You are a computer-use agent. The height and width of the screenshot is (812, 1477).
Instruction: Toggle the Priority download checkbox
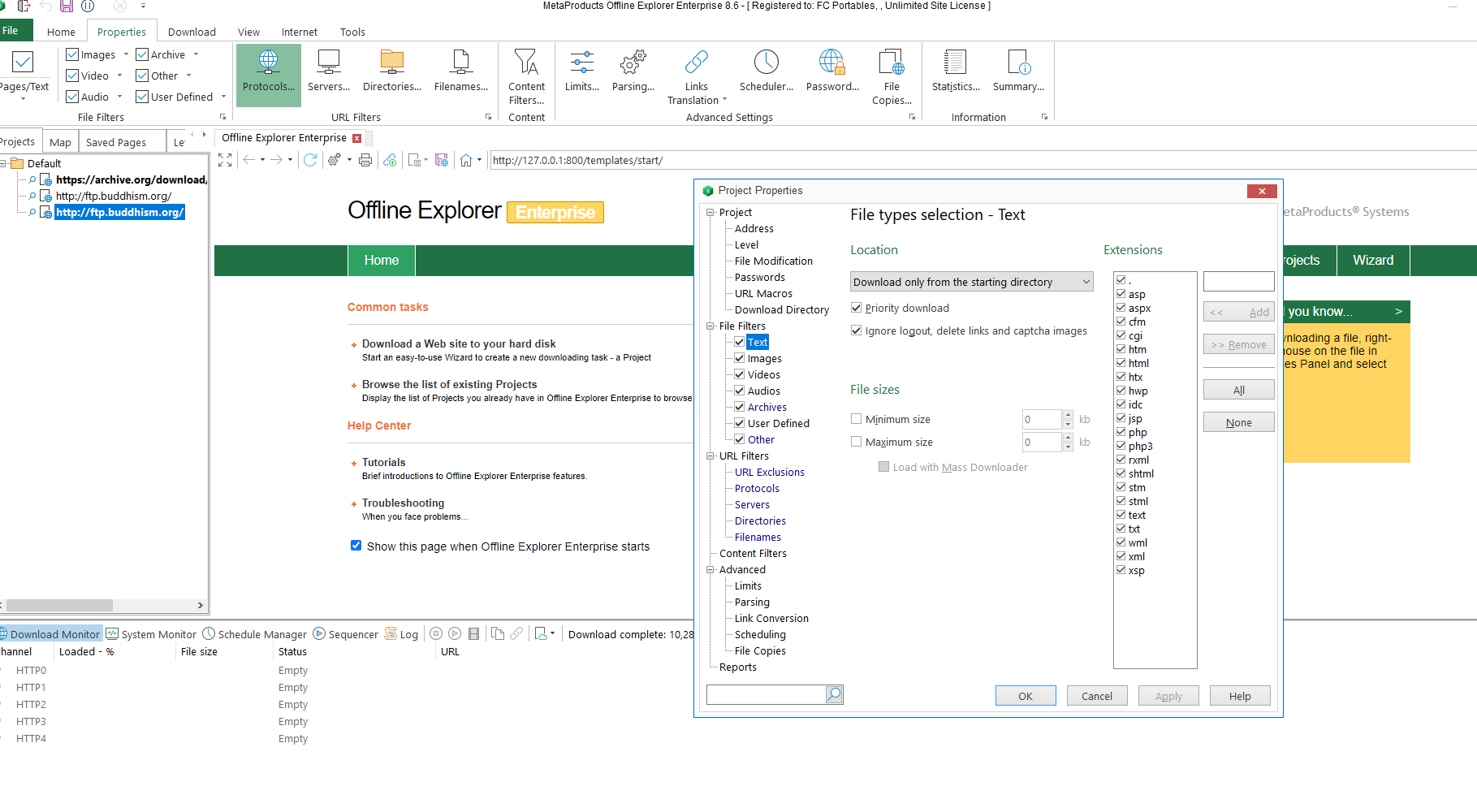click(856, 308)
